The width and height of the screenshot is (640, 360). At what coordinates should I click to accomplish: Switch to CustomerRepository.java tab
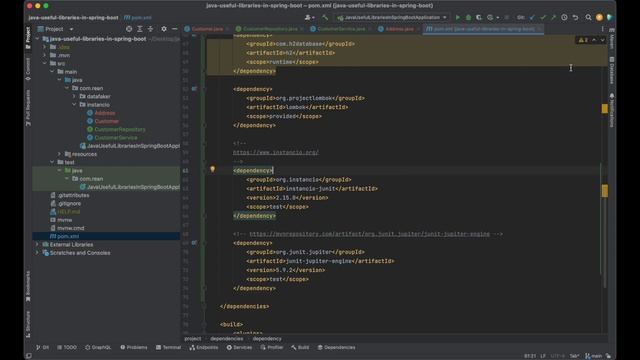[270, 29]
